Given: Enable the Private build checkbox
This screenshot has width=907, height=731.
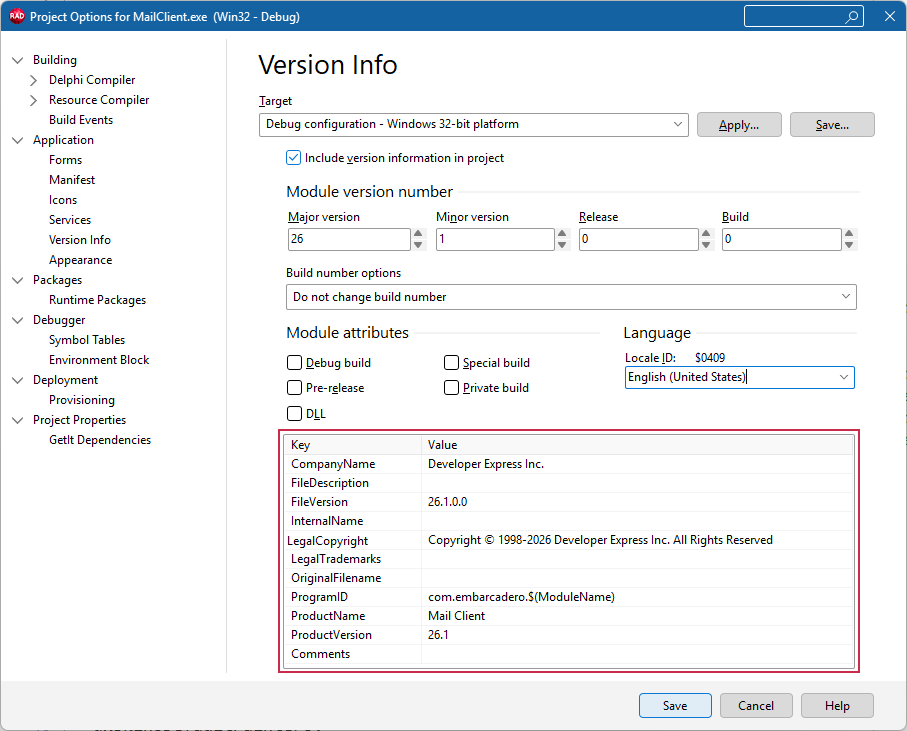Looking at the screenshot, I should (x=451, y=387).
